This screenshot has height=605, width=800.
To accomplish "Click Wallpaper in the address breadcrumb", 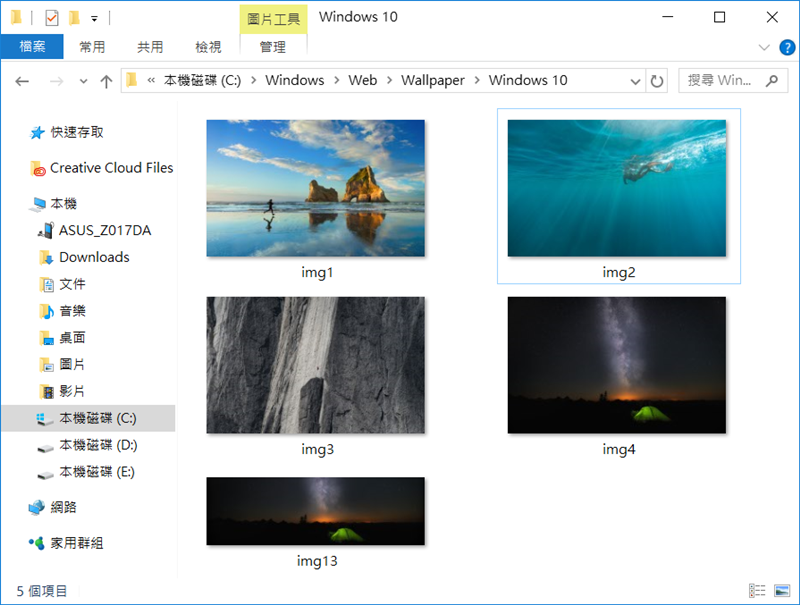I will [432, 81].
